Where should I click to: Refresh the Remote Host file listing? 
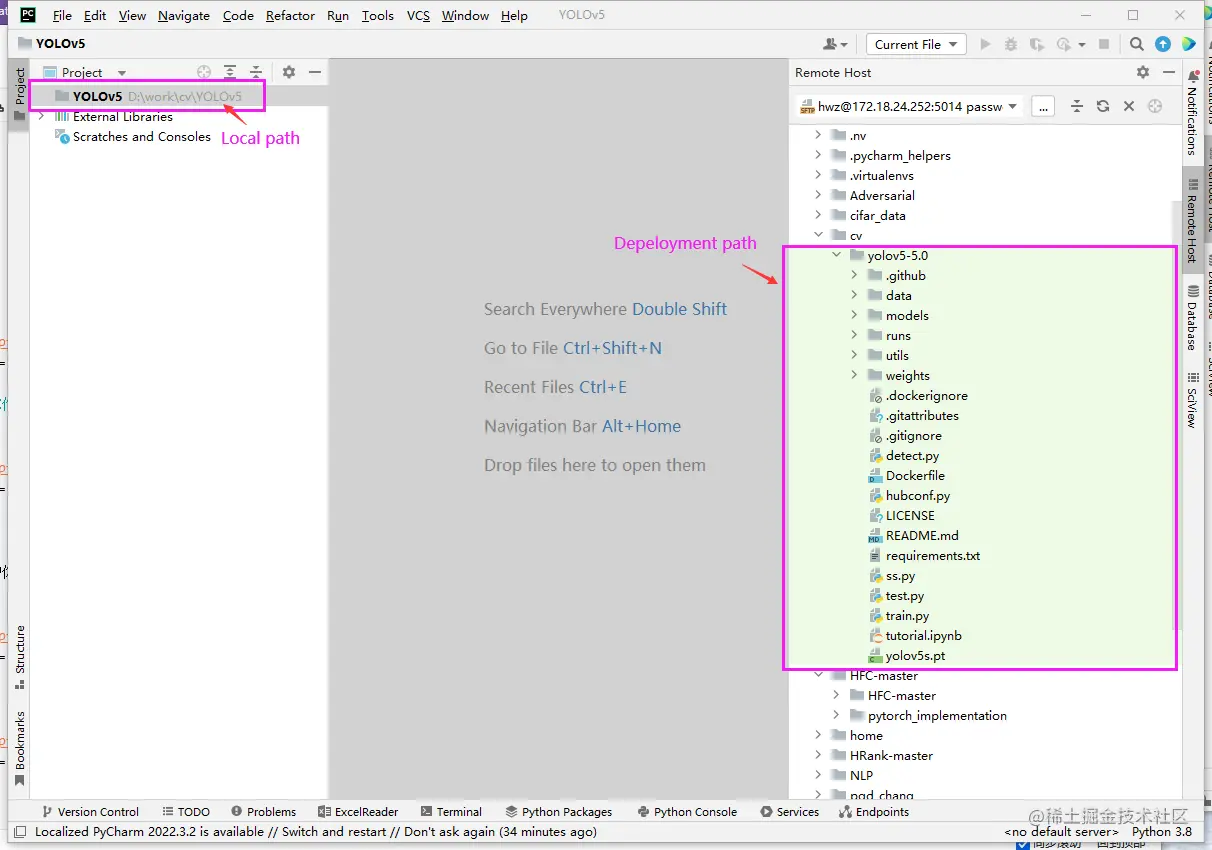pos(1103,106)
